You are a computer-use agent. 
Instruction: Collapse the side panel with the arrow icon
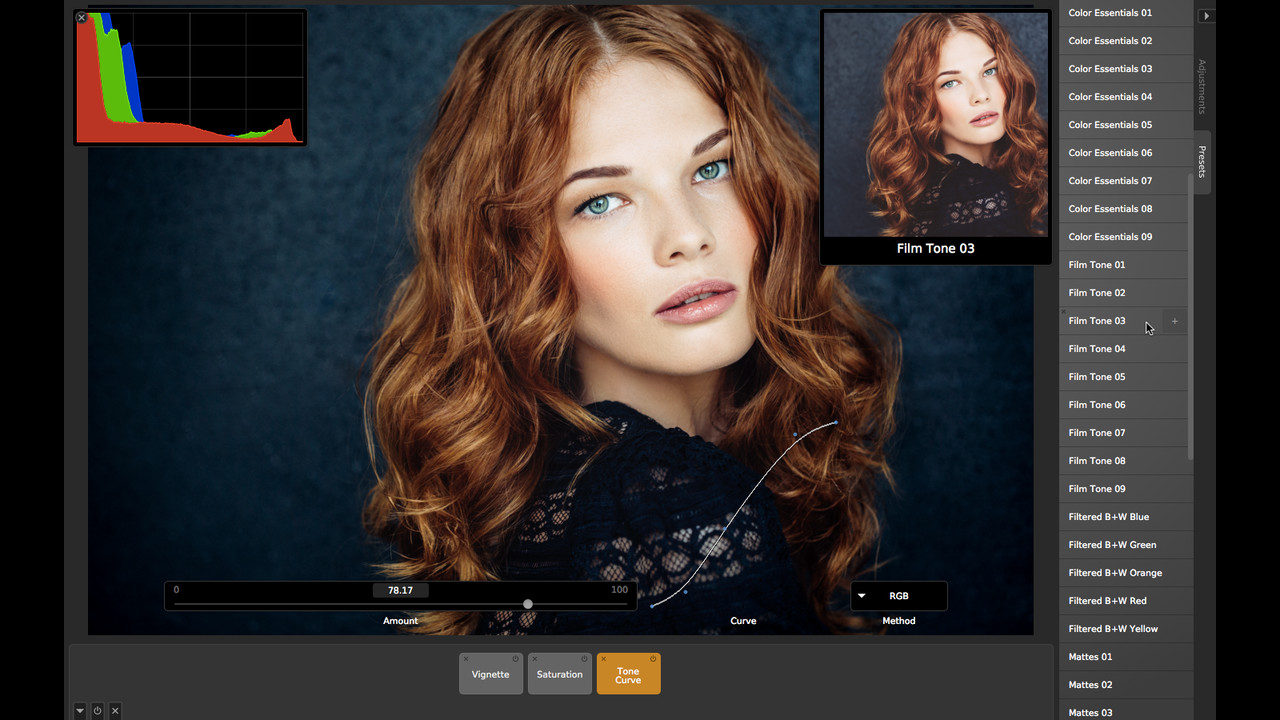1206,16
